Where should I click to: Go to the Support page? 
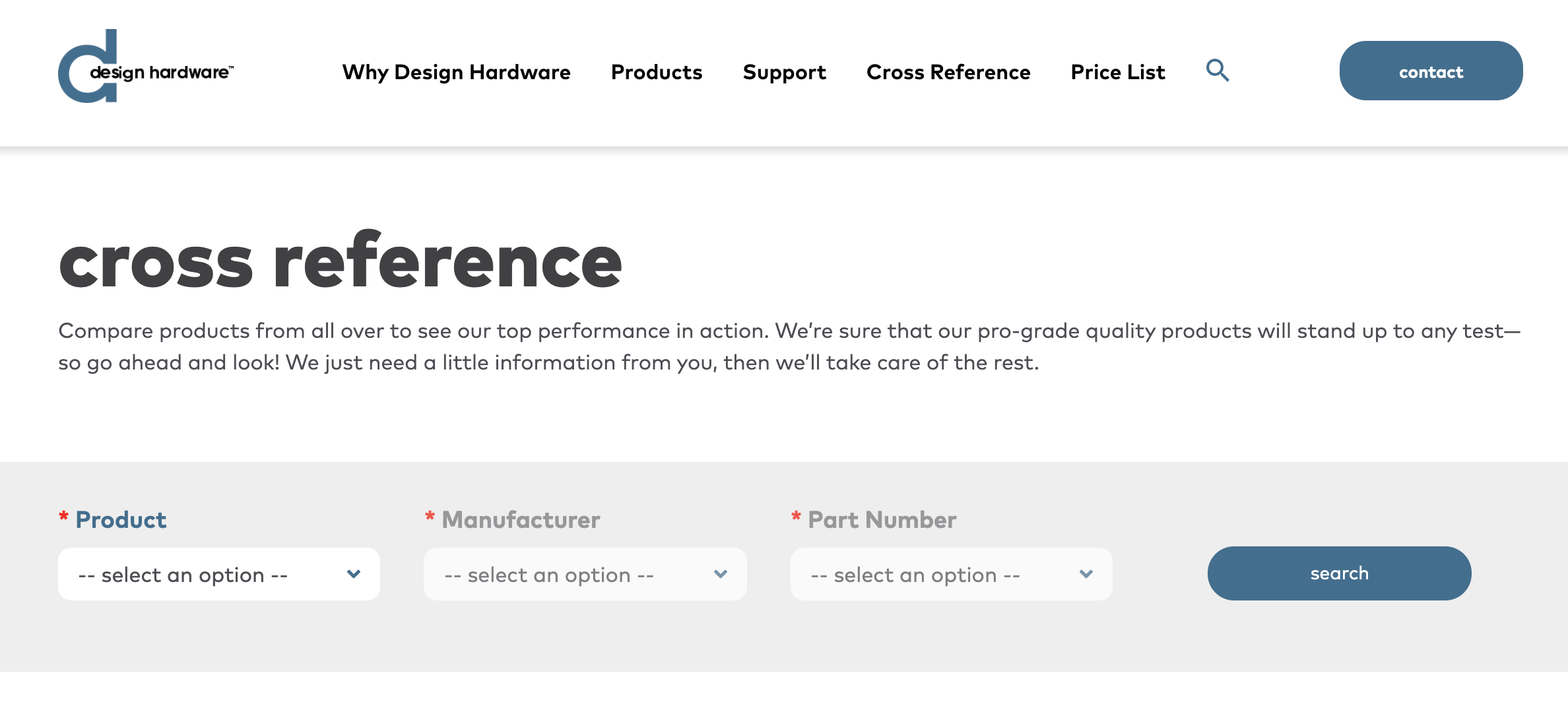pyautogui.click(x=785, y=72)
